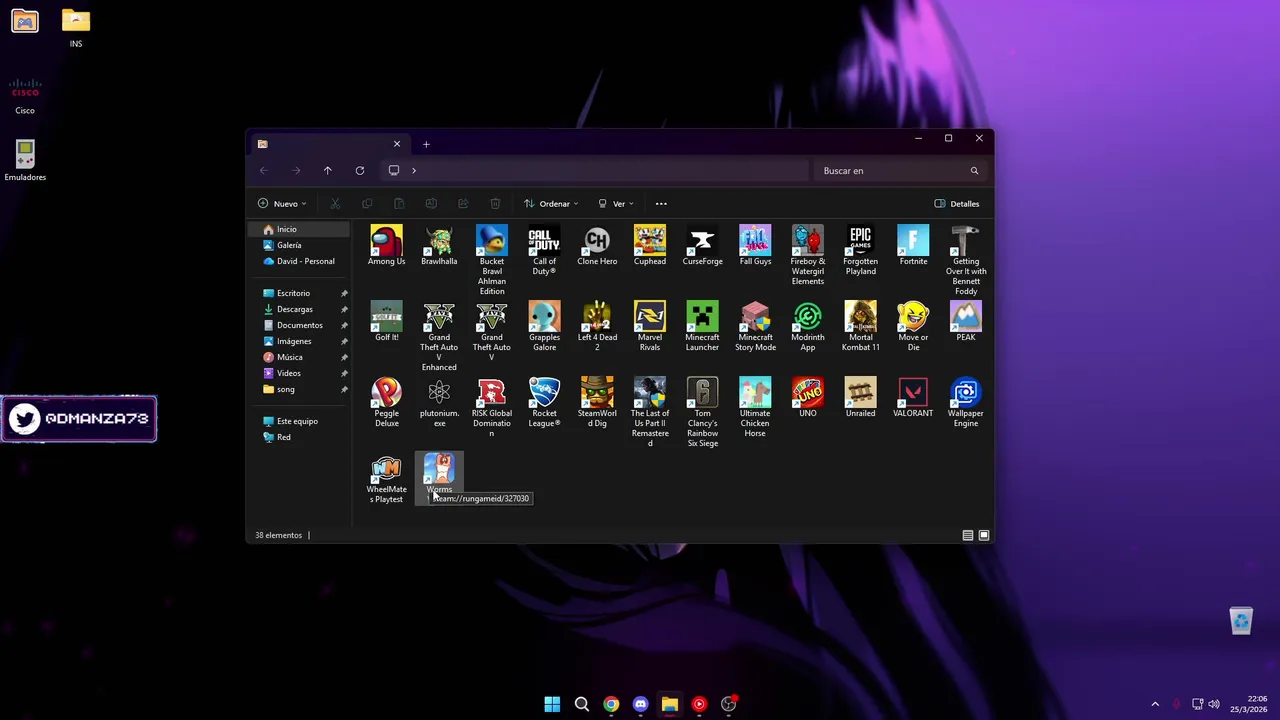
Task: Select the PEAK game shortcut
Action: (x=966, y=322)
